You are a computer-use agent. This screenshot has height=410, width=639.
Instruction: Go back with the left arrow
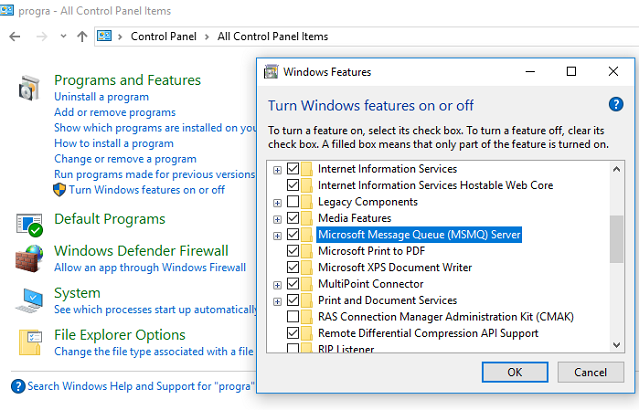pyautogui.click(x=15, y=37)
